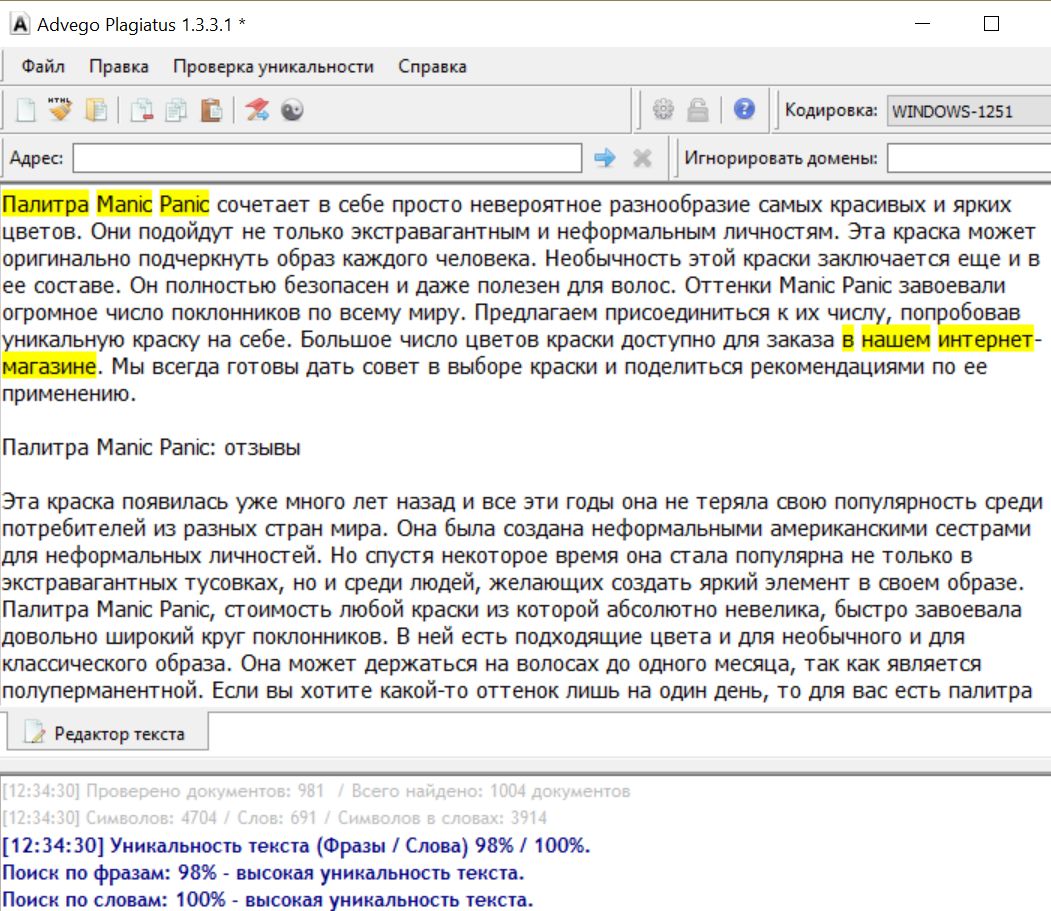Start deep check with yin-yang icon
The width and height of the screenshot is (1051, 911).
click(x=292, y=109)
